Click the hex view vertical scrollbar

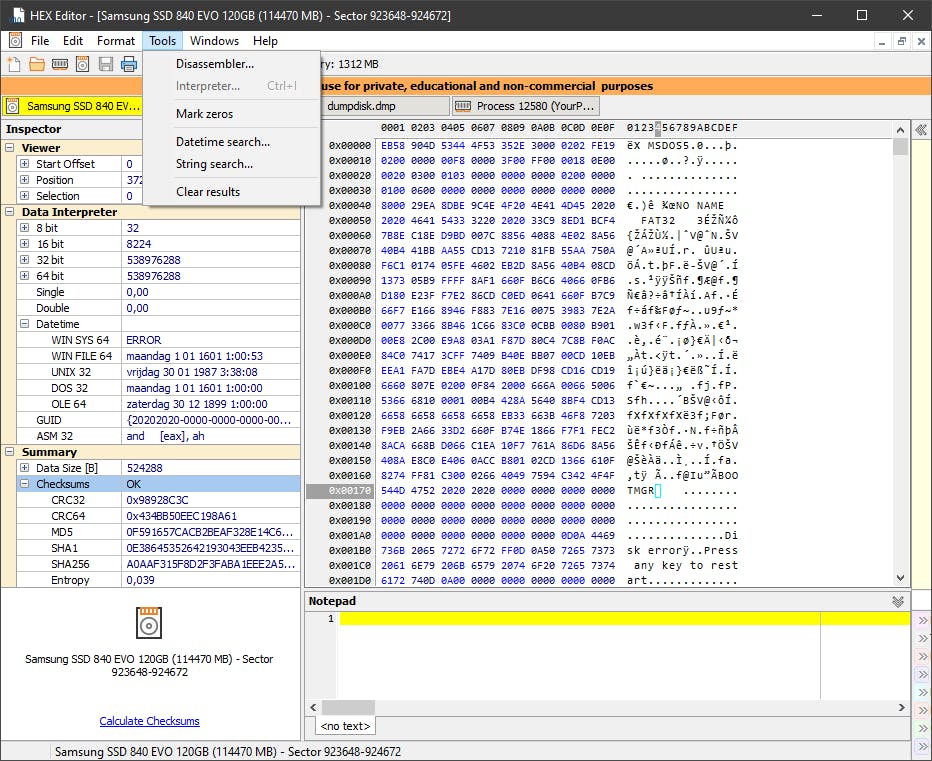coord(900,360)
